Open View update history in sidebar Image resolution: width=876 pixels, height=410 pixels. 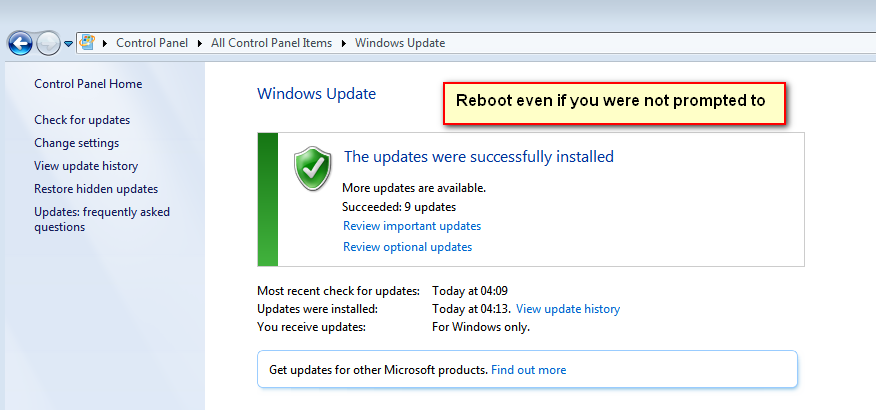[x=86, y=166]
